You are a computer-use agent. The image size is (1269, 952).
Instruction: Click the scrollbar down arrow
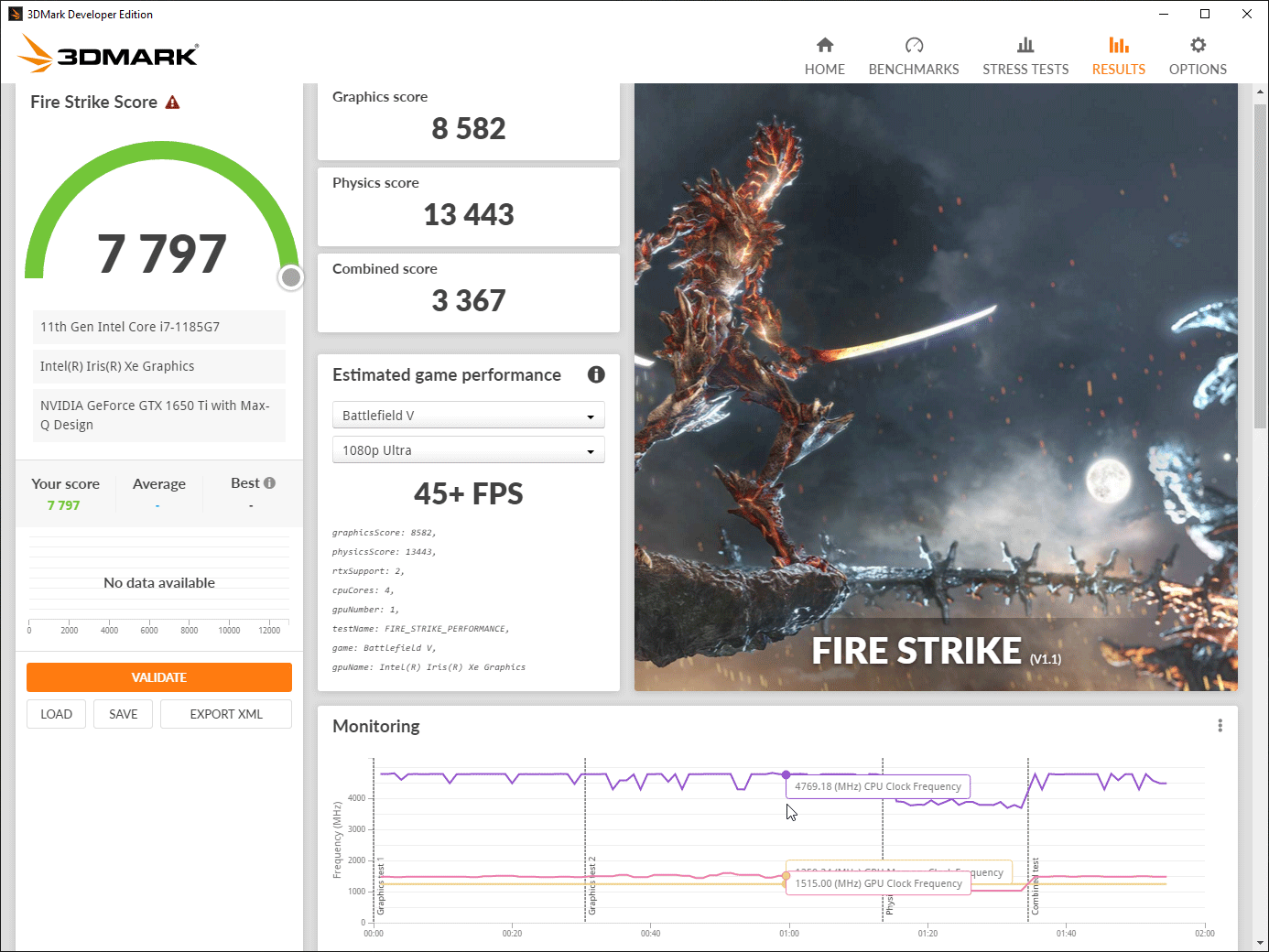pos(1260,943)
